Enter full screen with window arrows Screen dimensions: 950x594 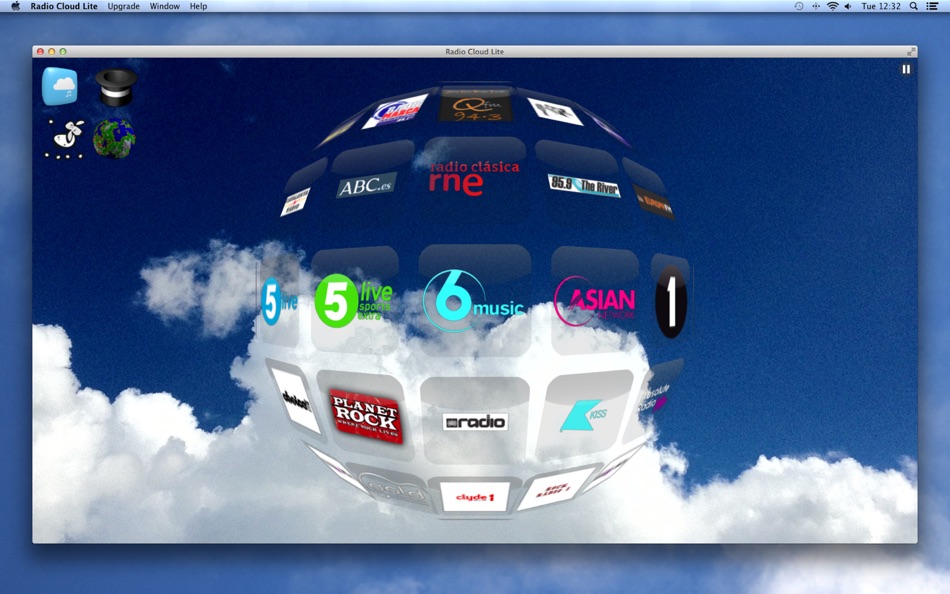tap(911, 52)
